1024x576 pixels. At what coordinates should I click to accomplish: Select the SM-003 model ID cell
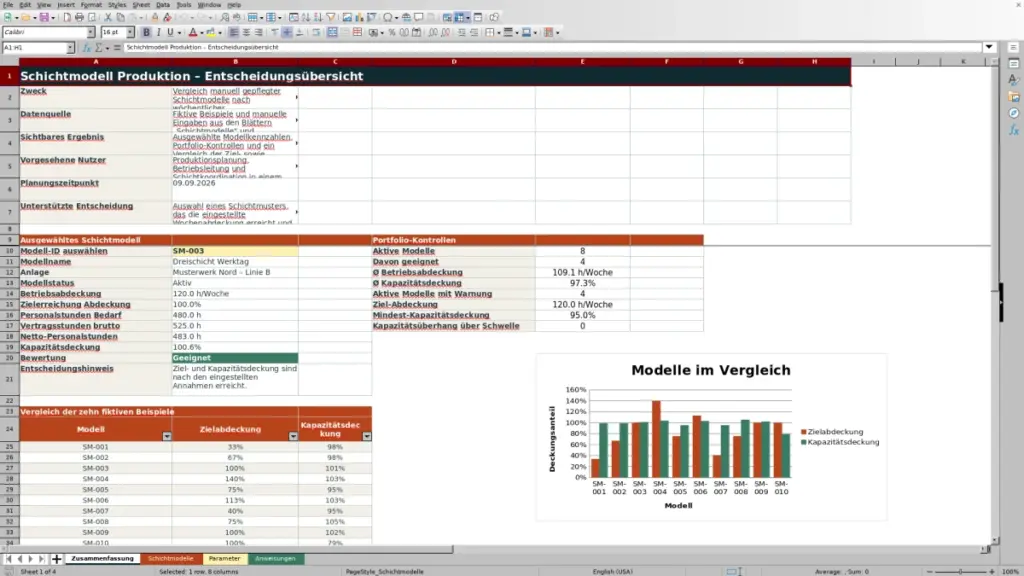click(x=235, y=251)
